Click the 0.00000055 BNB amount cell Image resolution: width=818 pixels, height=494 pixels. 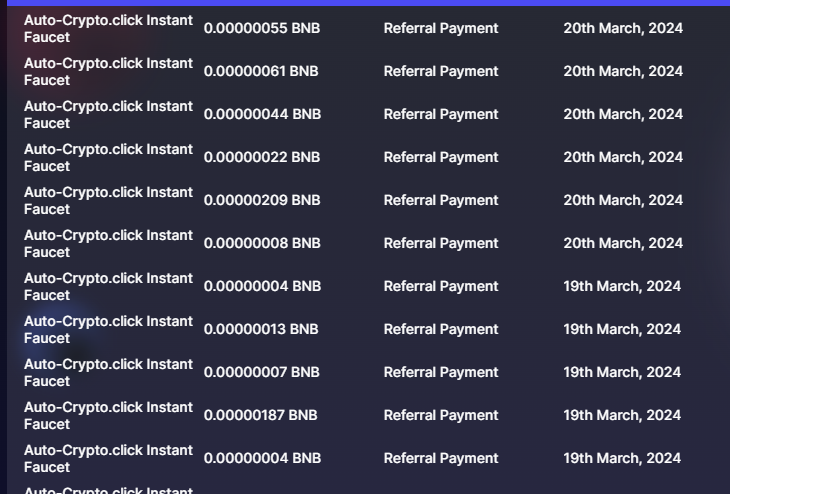tap(262, 28)
